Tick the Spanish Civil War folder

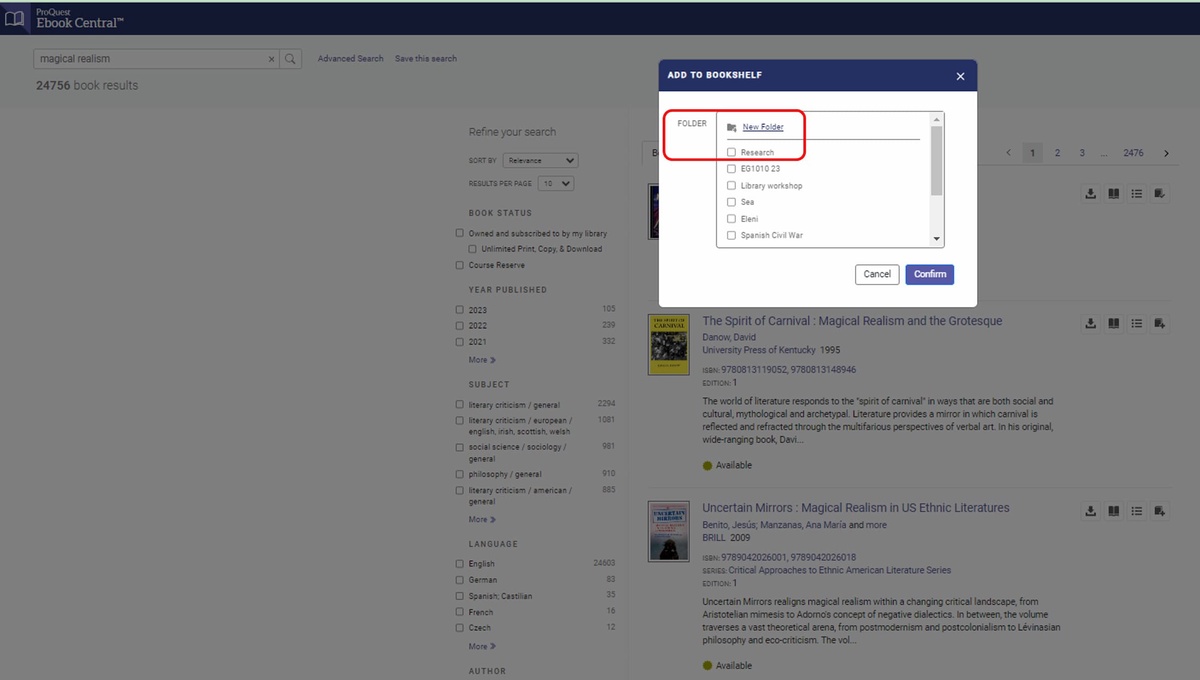tap(731, 236)
